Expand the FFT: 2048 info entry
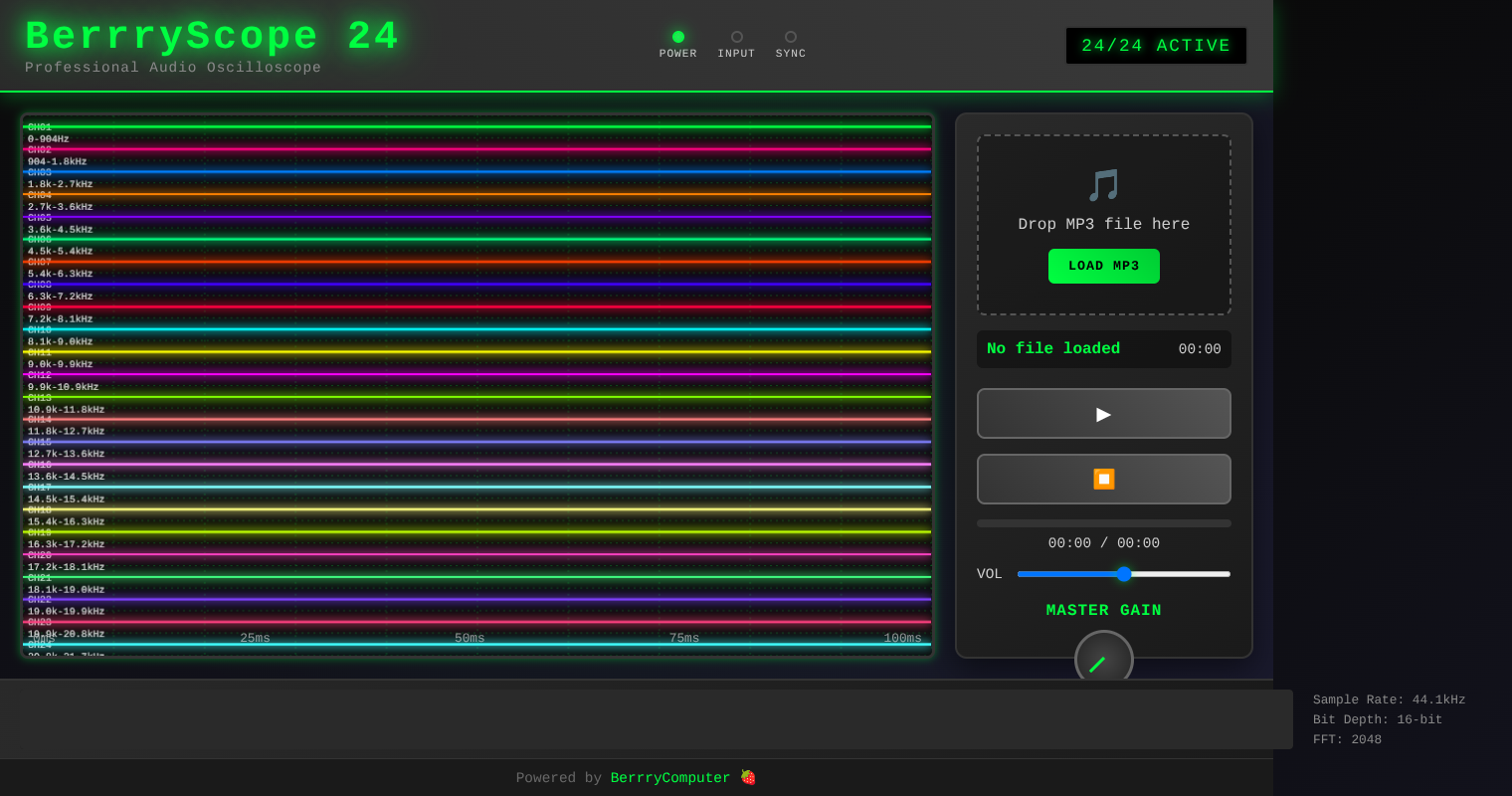The image size is (1512, 796). (1347, 739)
